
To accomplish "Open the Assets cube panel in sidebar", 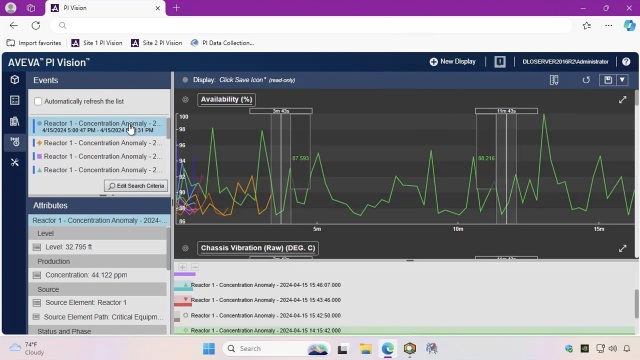I will (x=15, y=80).
